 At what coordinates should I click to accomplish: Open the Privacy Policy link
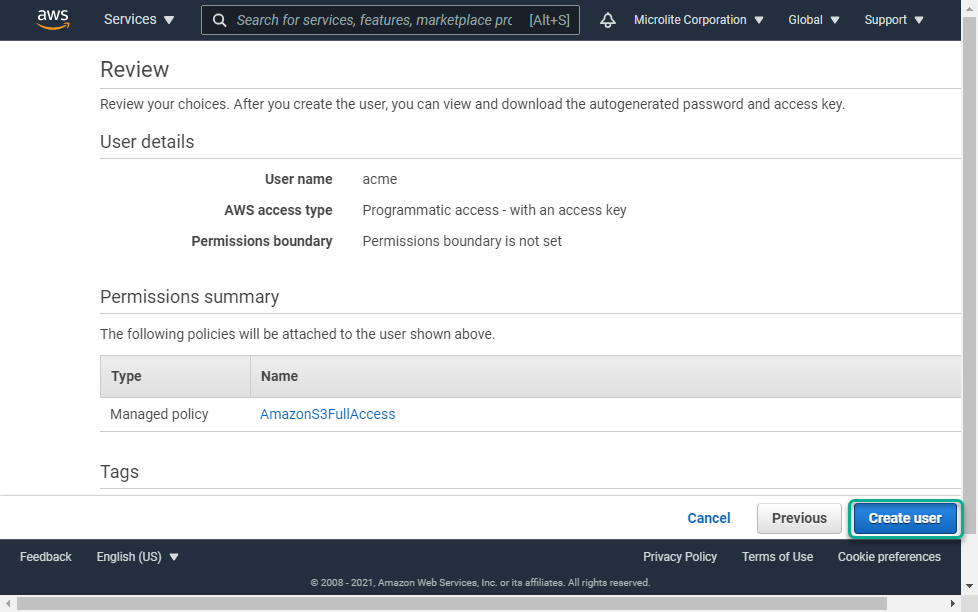pos(680,556)
